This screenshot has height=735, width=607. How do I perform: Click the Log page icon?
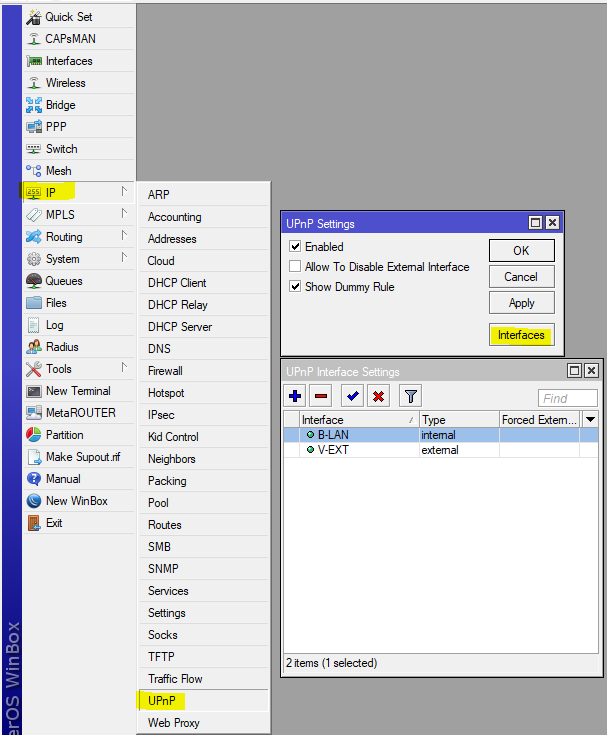pyautogui.click(x=34, y=325)
